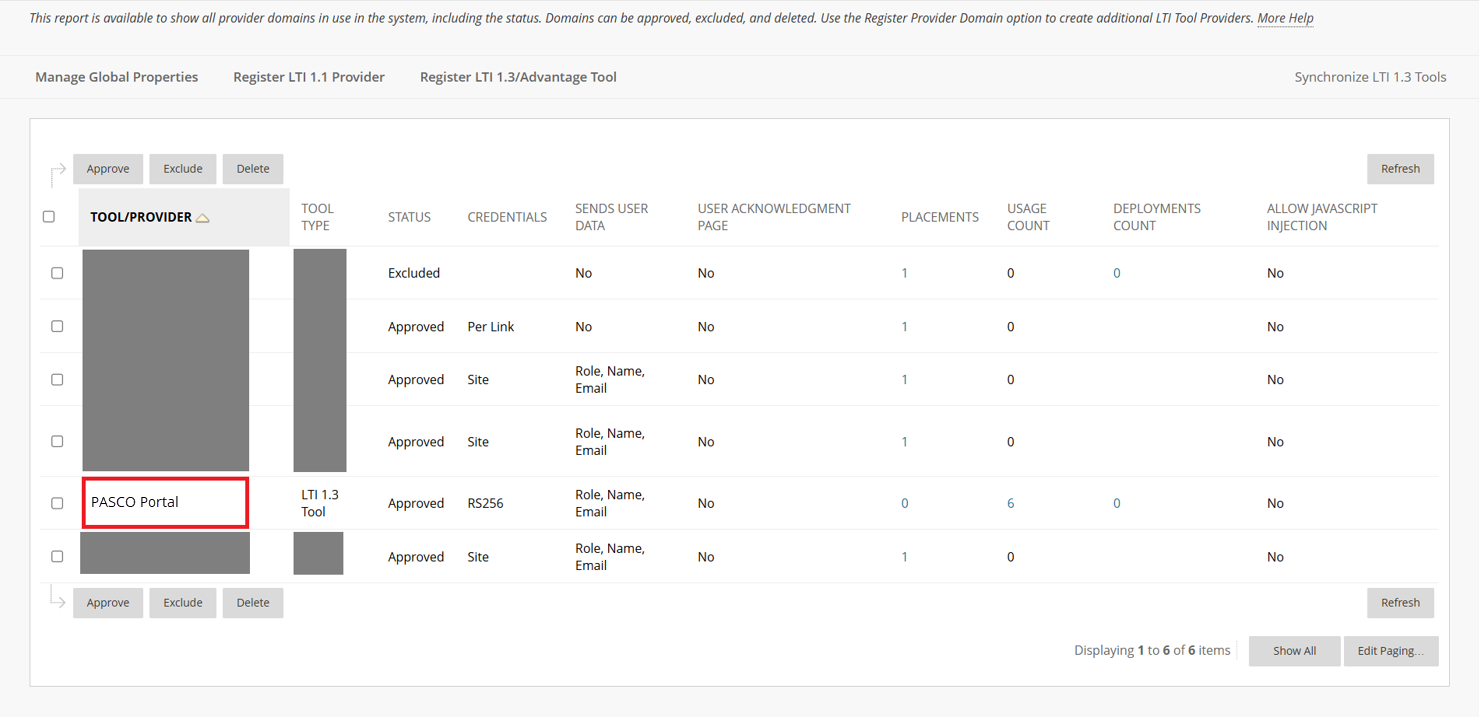Click deployments count 0 in Excluded row
Screen dimensions: 1479x717
[1117, 273]
